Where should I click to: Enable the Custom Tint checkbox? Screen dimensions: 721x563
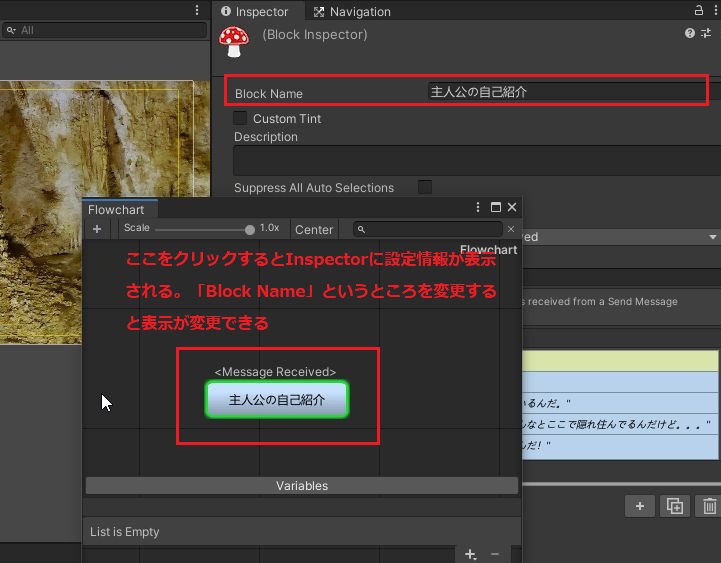(x=240, y=118)
